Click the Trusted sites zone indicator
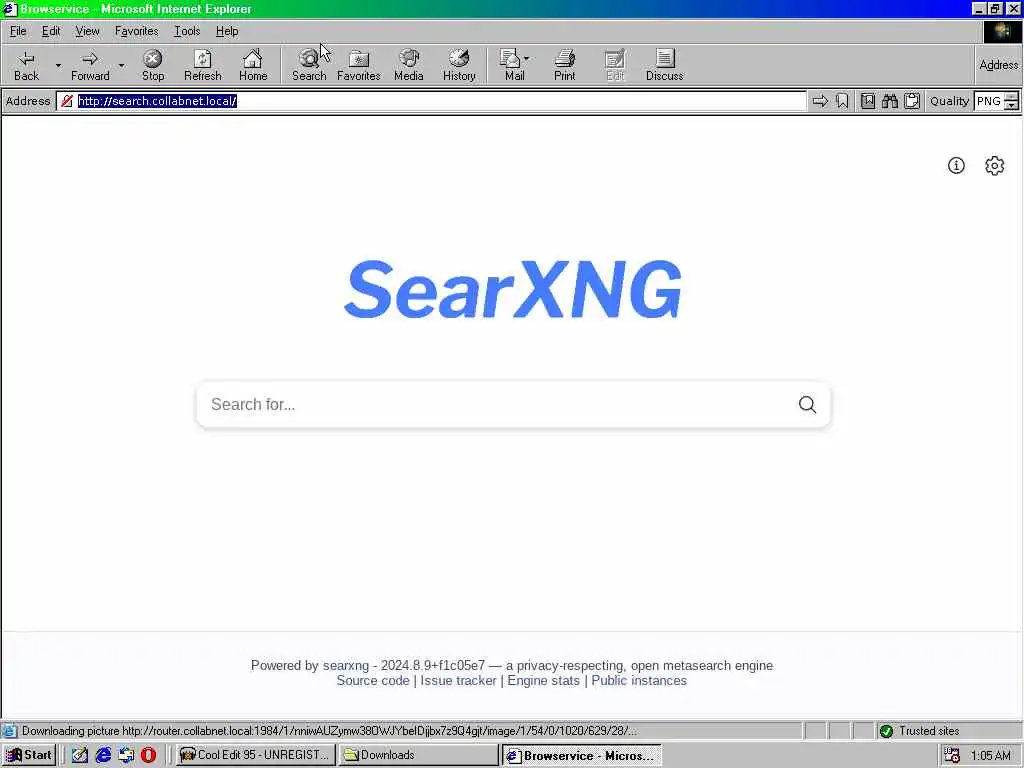This screenshot has width=1024, height=768. pos(947,731)
